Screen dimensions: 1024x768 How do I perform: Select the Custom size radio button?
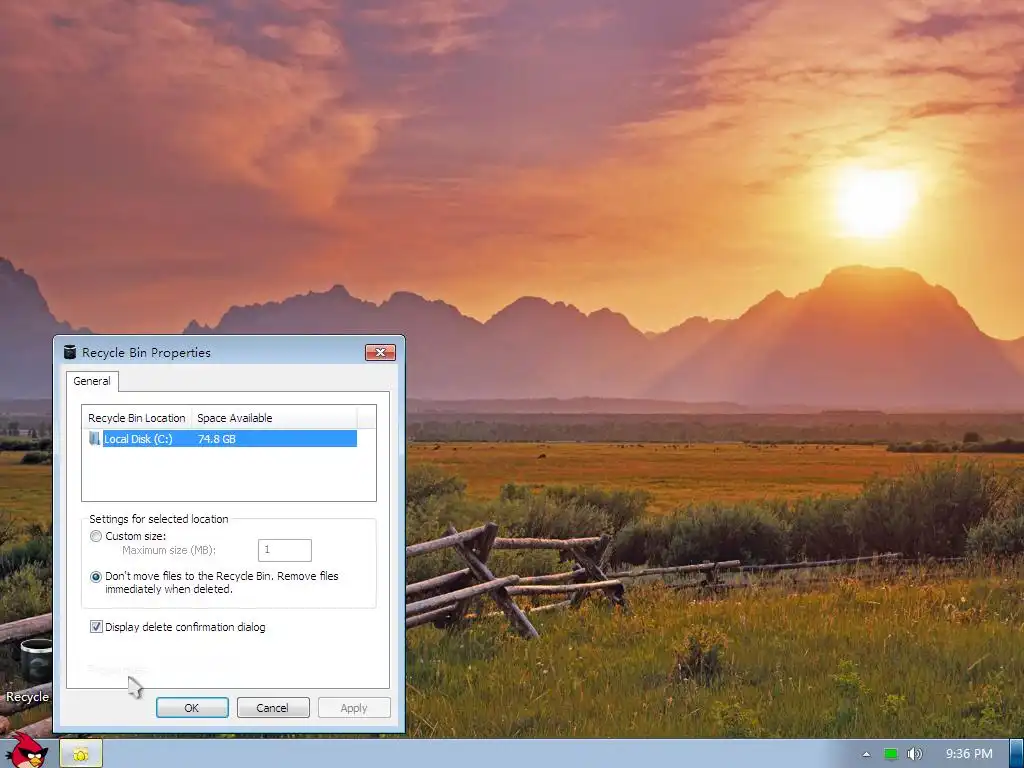(96, 536)
